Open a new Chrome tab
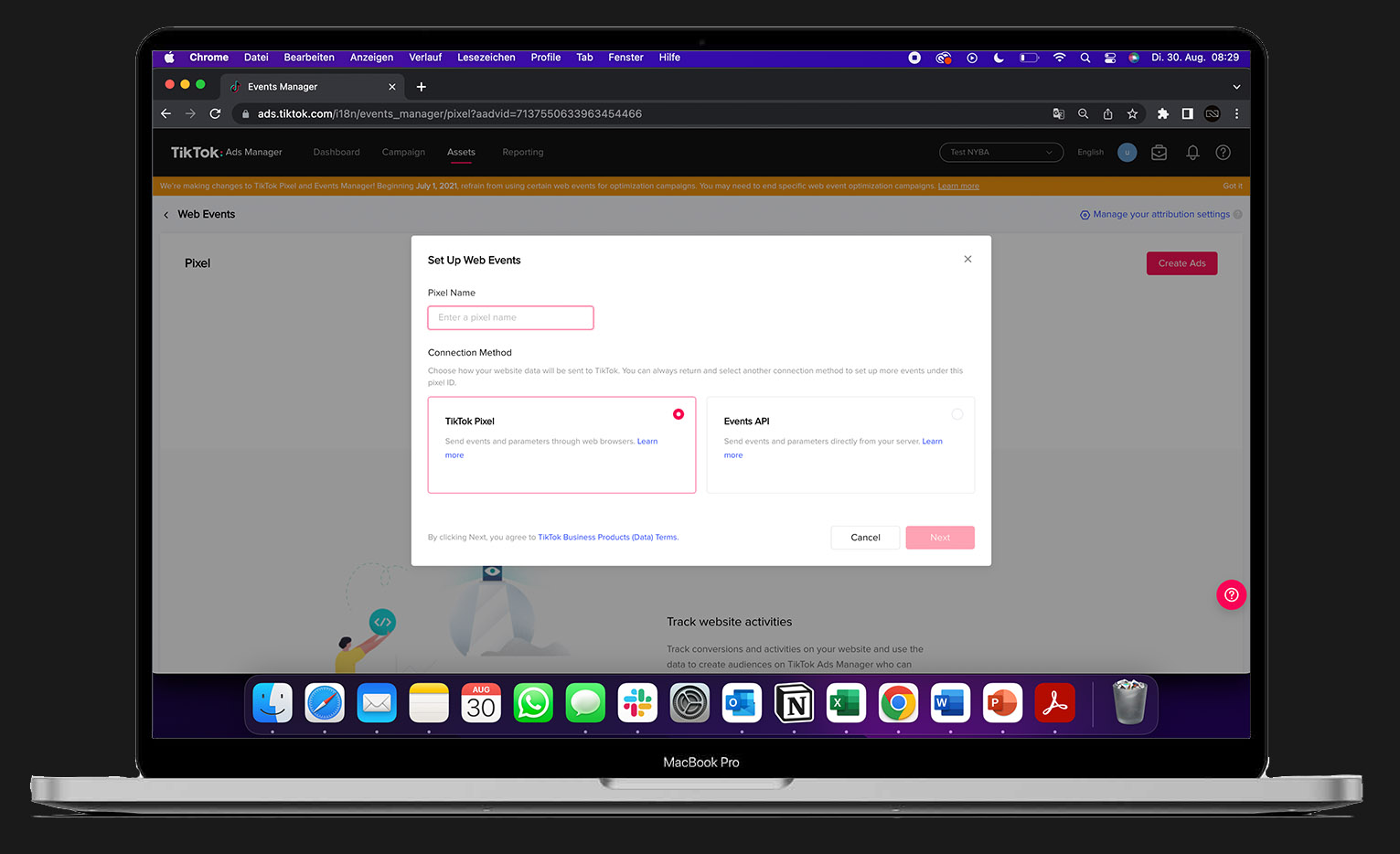The image size is (1400, 854). tap(422, 87)
